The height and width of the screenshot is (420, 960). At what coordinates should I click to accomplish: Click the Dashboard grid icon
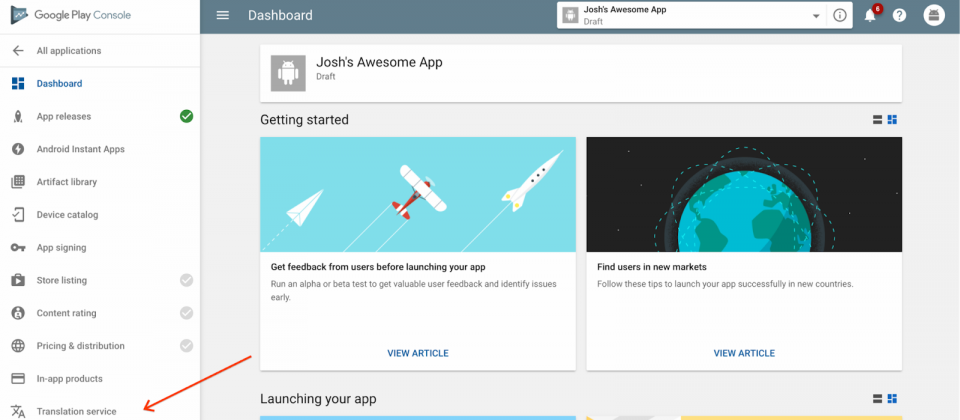coord(18,83)
